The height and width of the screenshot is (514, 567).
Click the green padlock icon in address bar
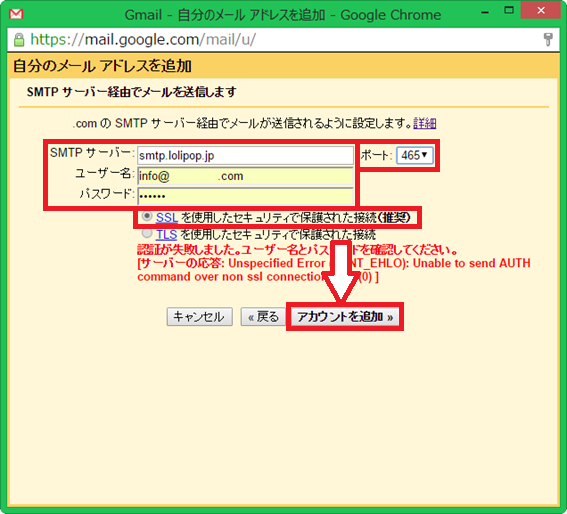(x=19, y=39)
